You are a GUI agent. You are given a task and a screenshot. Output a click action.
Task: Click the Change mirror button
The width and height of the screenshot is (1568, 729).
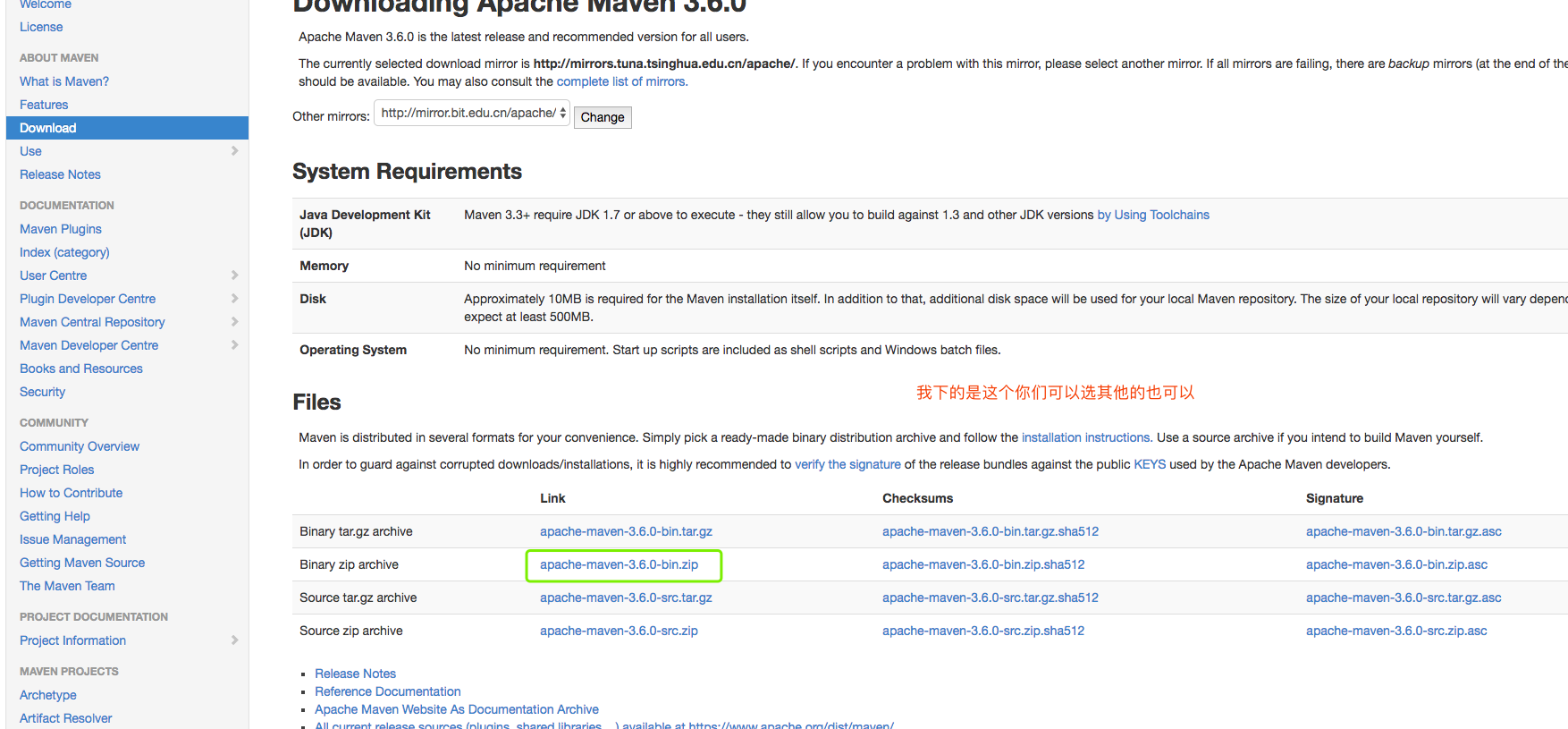click(603, 117)
